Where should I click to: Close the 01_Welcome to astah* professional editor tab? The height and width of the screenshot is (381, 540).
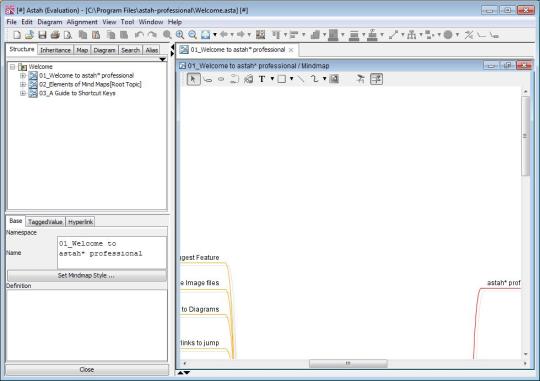pos(291,50)
